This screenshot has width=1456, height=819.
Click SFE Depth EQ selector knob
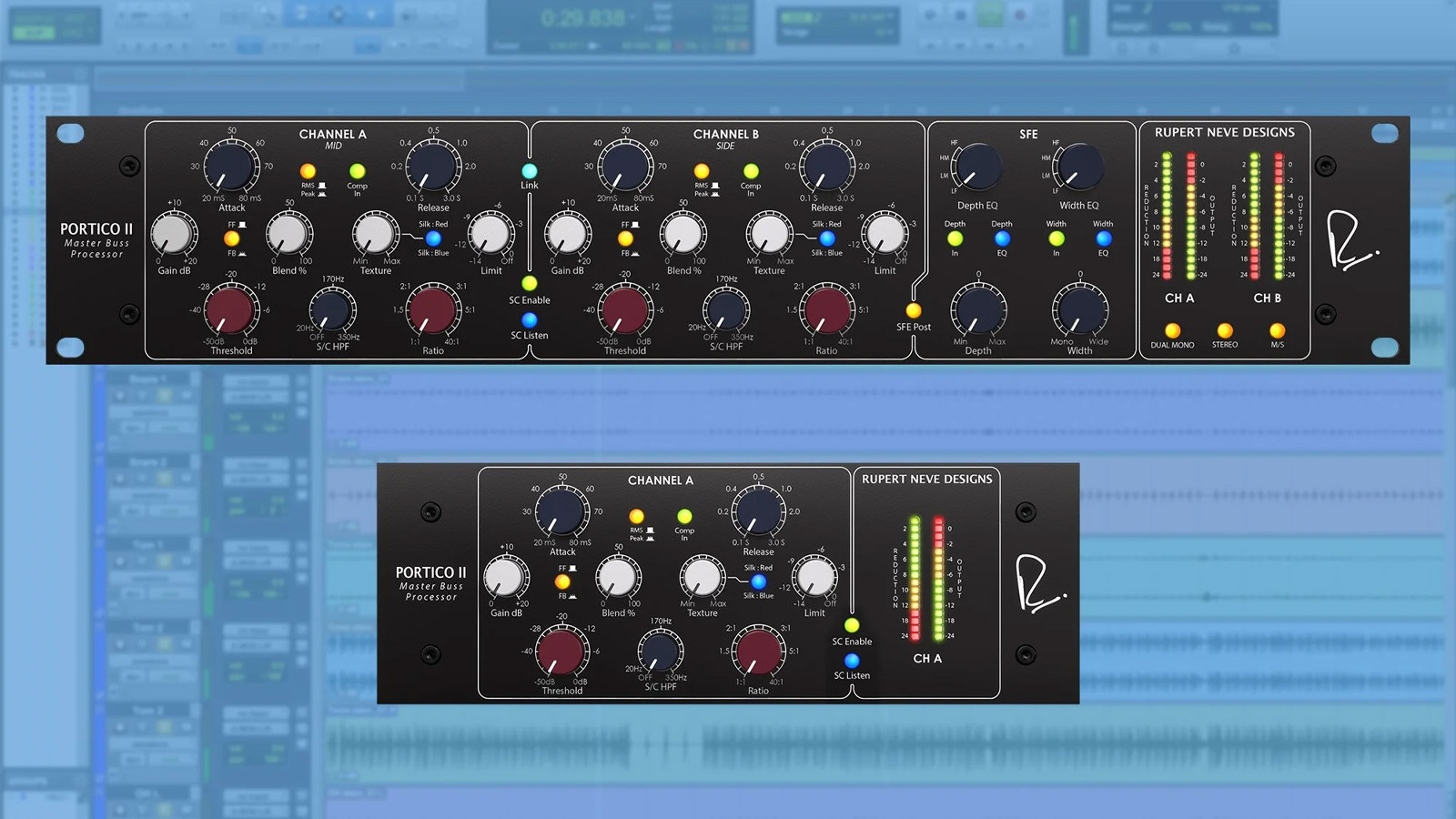[977, 167]
